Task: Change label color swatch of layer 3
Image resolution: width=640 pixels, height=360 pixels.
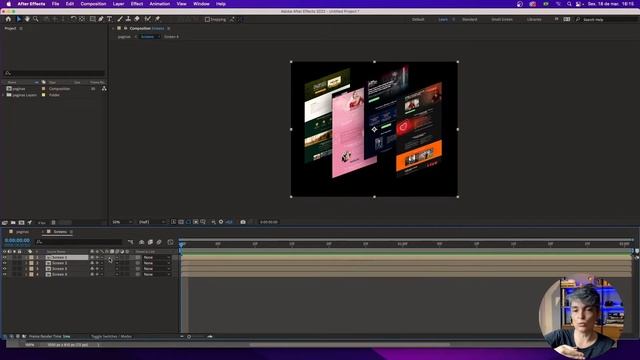Action: point(31,269)
